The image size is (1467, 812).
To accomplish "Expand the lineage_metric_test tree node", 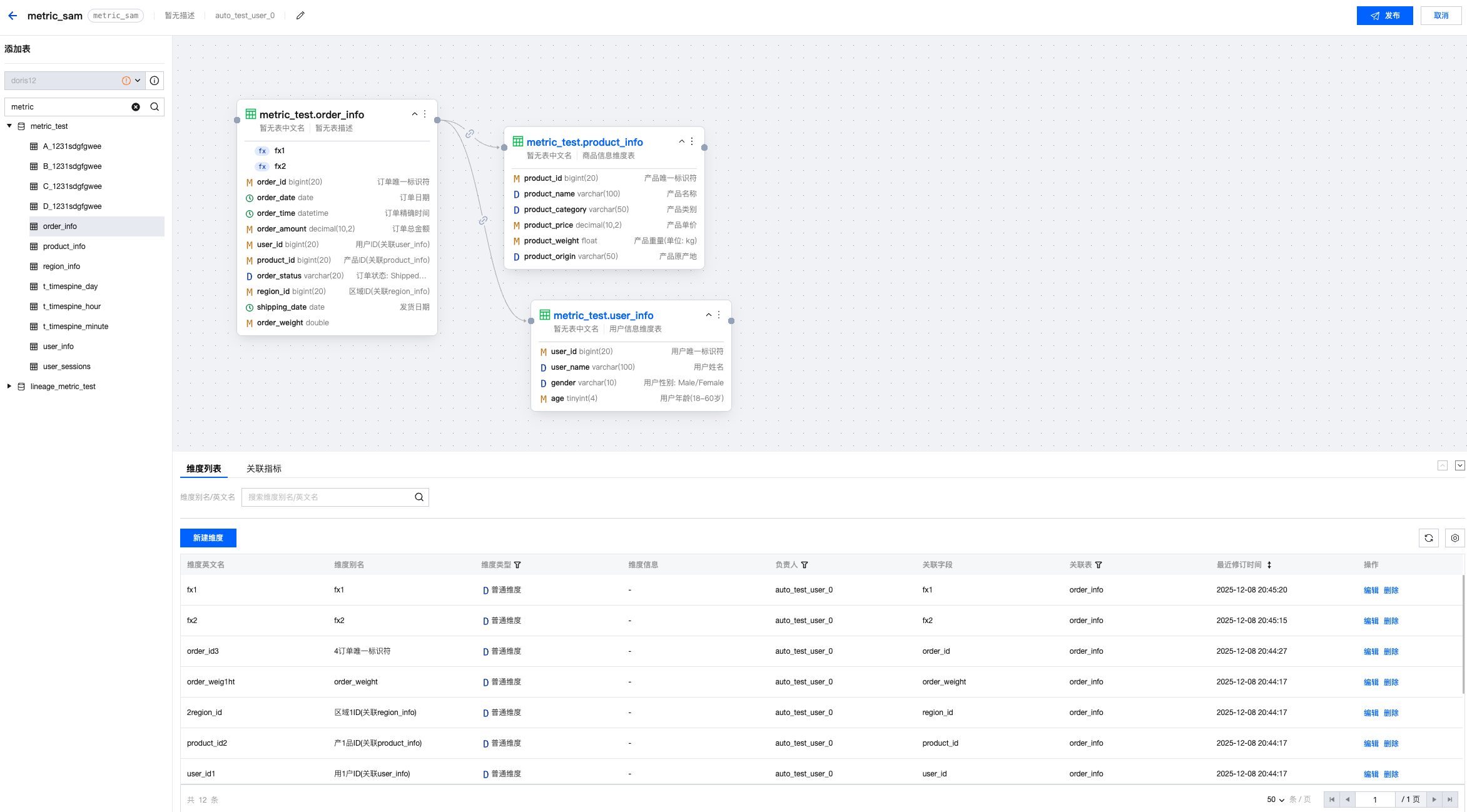I will [9, 387].
